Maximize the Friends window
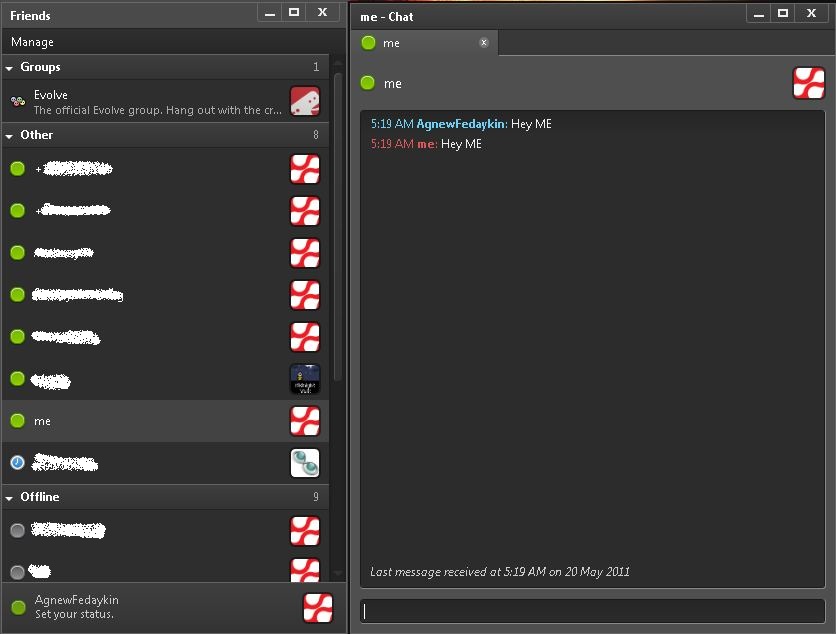The height and width of the screenshot is (634, 836). coord(294,12)
